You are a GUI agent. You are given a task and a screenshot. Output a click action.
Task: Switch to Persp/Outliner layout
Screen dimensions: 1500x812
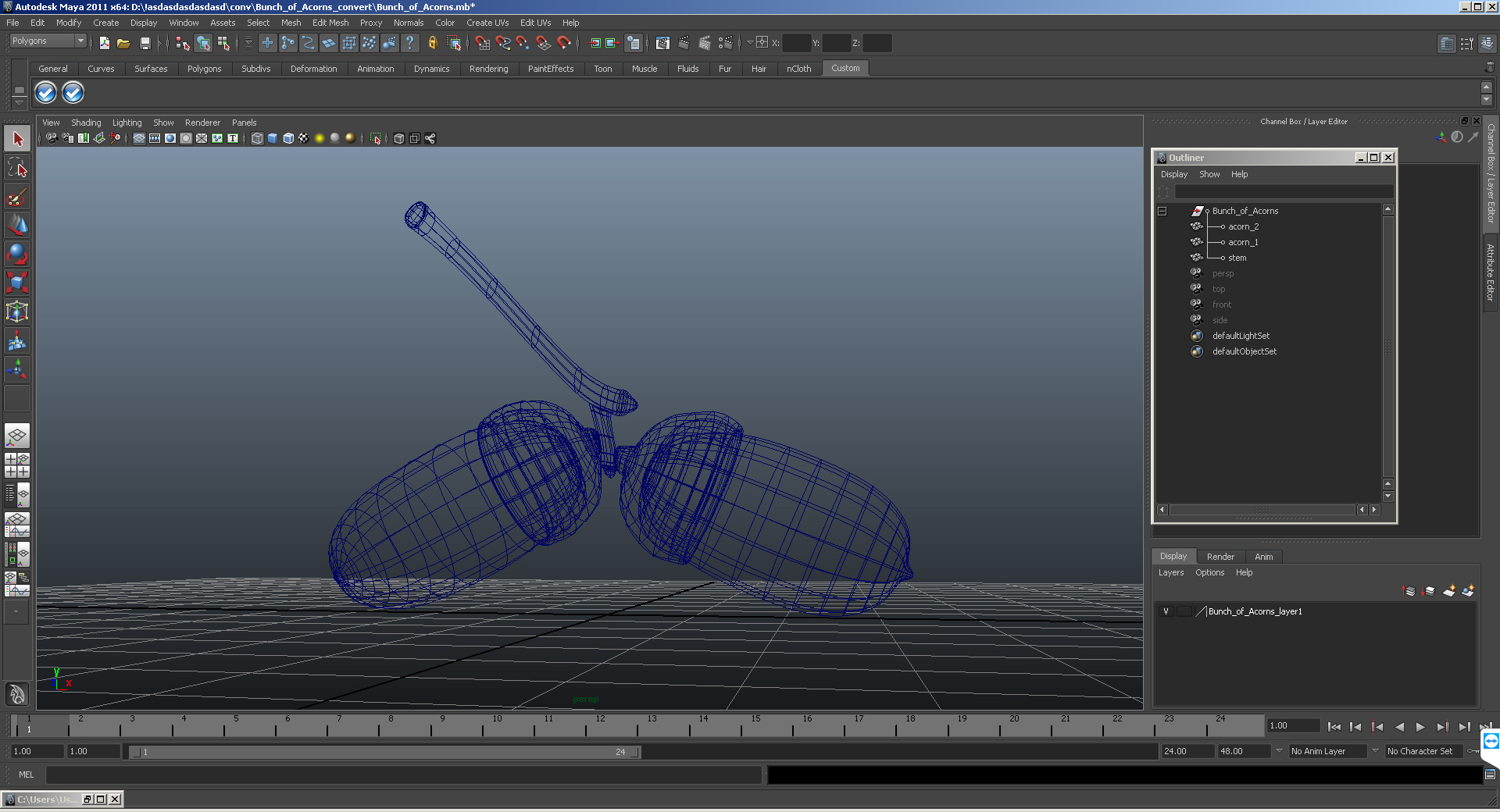point(17,495)
